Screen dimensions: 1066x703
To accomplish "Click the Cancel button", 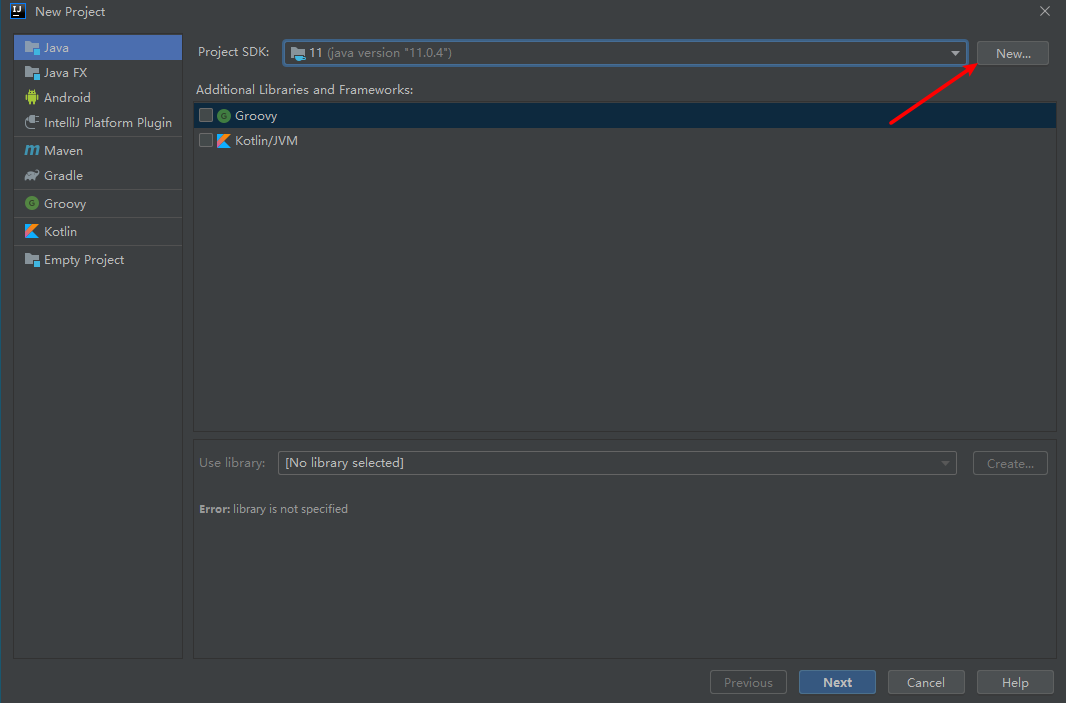I will pyautogui.click(x=926, y=682).
